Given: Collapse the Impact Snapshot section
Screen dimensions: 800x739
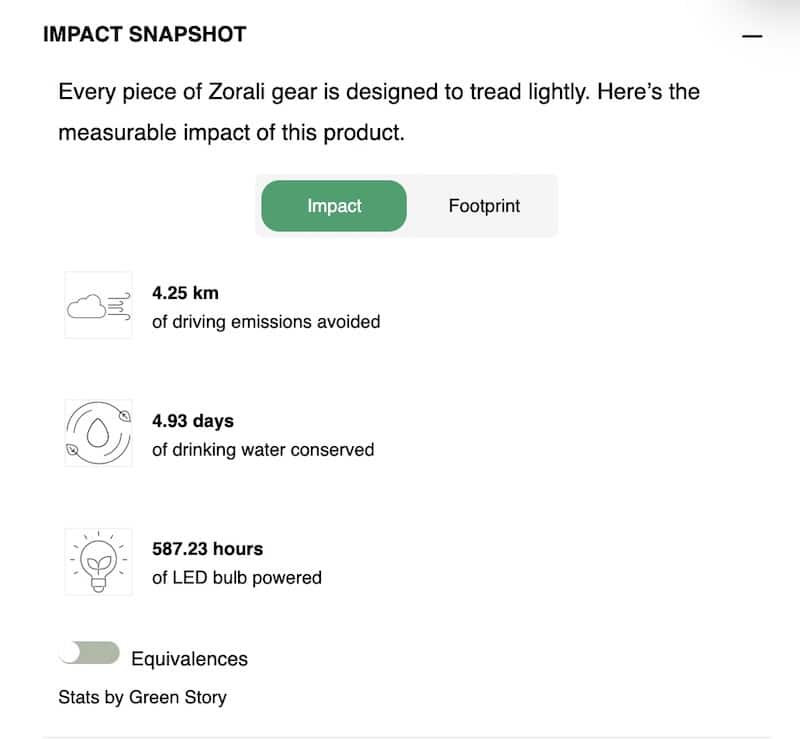Looking at the screenshot, I should 751,35.
